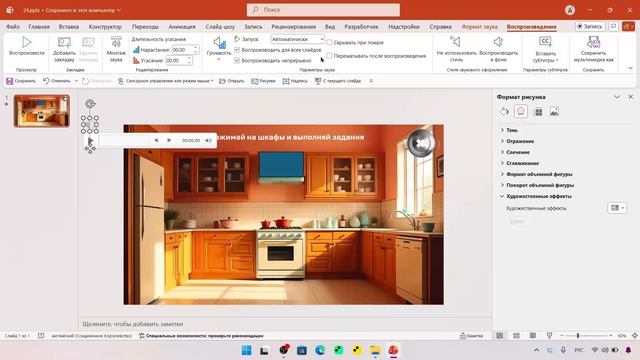Viewport: 640px width, 360px height.
Task: Open Эффекты pentagon pane icon
Action: (521, 111)
